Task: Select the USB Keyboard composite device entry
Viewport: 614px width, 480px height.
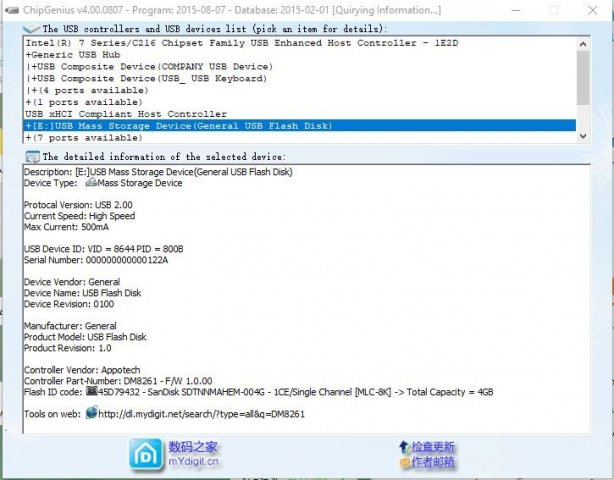Action: [x=148, y=78]
